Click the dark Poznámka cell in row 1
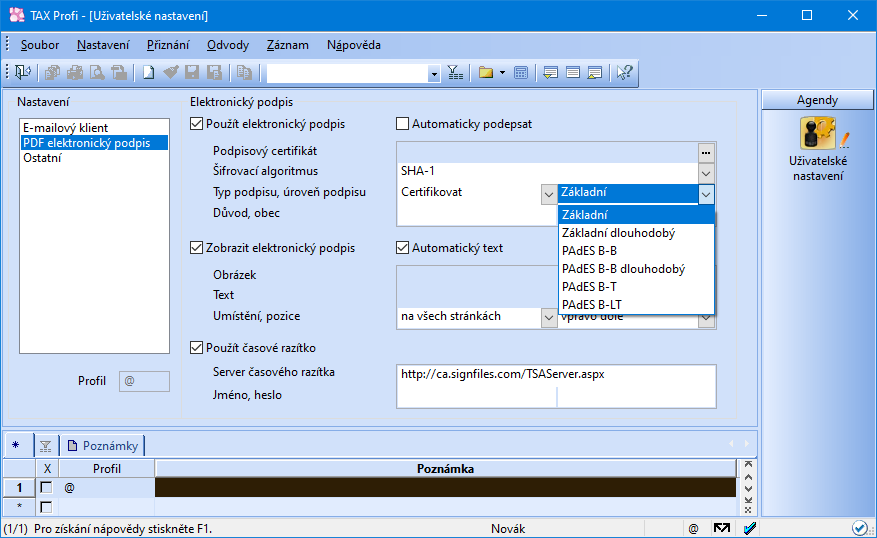Screen dimensions: 877x538 [x=445, y=487]
